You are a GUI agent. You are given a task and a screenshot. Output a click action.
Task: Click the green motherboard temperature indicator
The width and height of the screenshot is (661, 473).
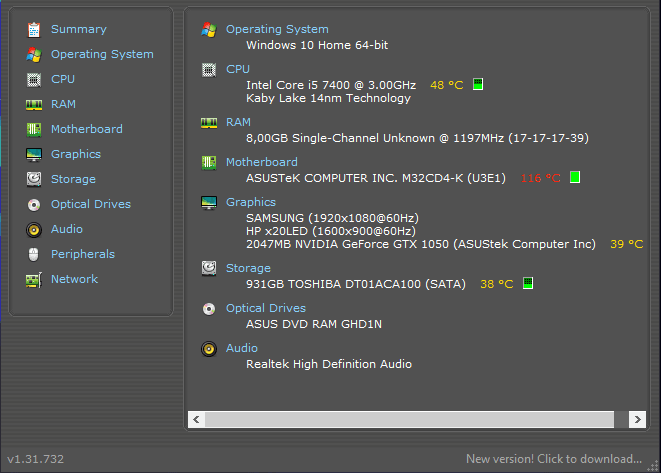pos(575,178)
